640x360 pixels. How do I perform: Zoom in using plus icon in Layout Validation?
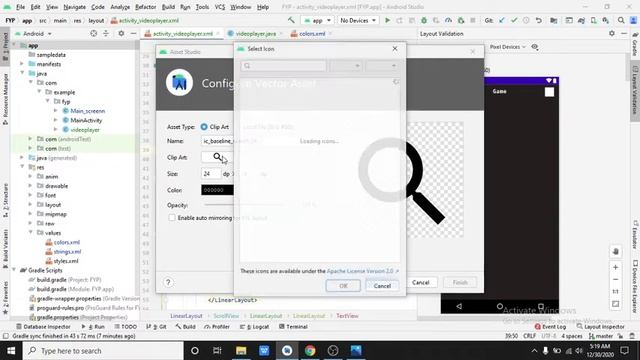tap(616, 267)
